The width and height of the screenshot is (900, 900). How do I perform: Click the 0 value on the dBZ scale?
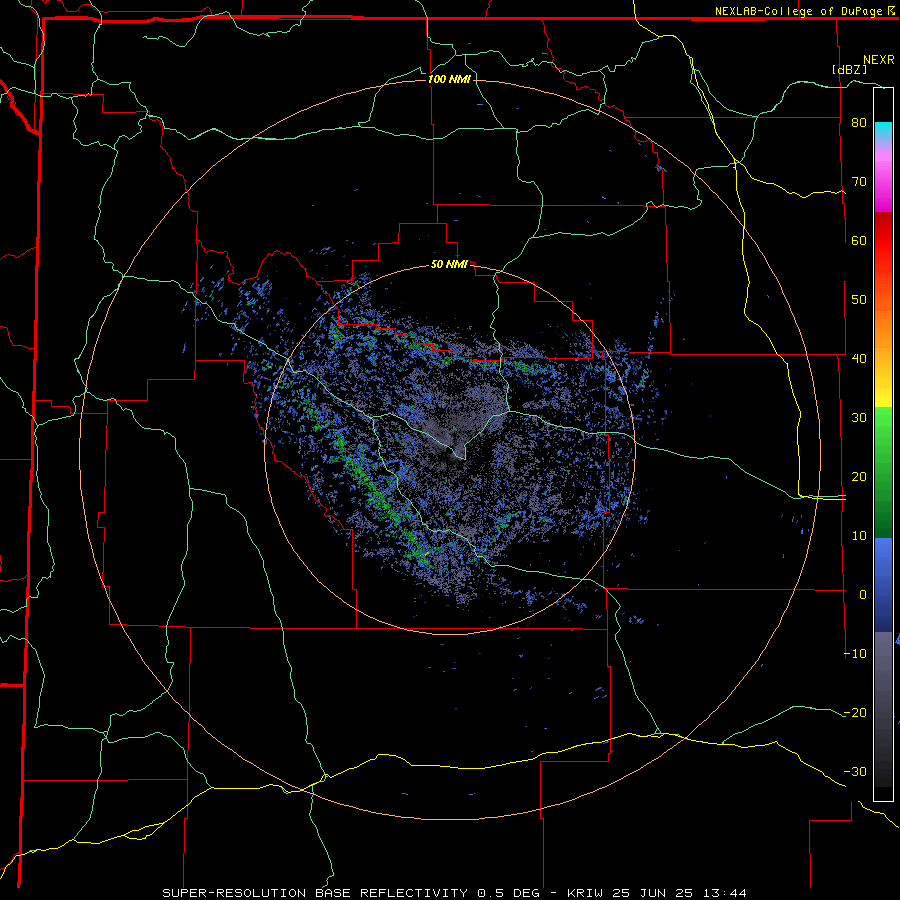click(x=863, y=595)
